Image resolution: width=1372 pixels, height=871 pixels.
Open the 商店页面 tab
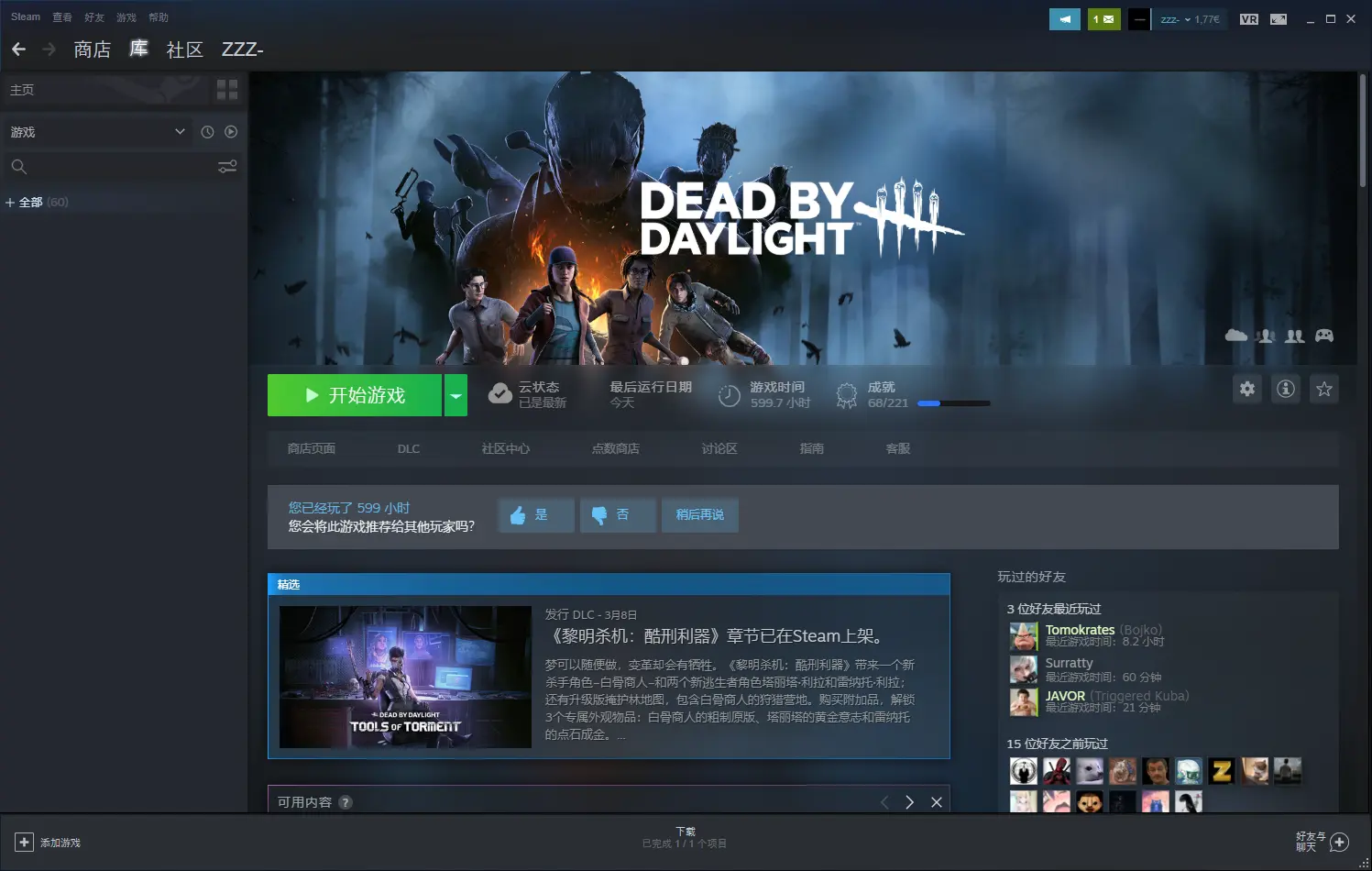[x=312, y=448]
